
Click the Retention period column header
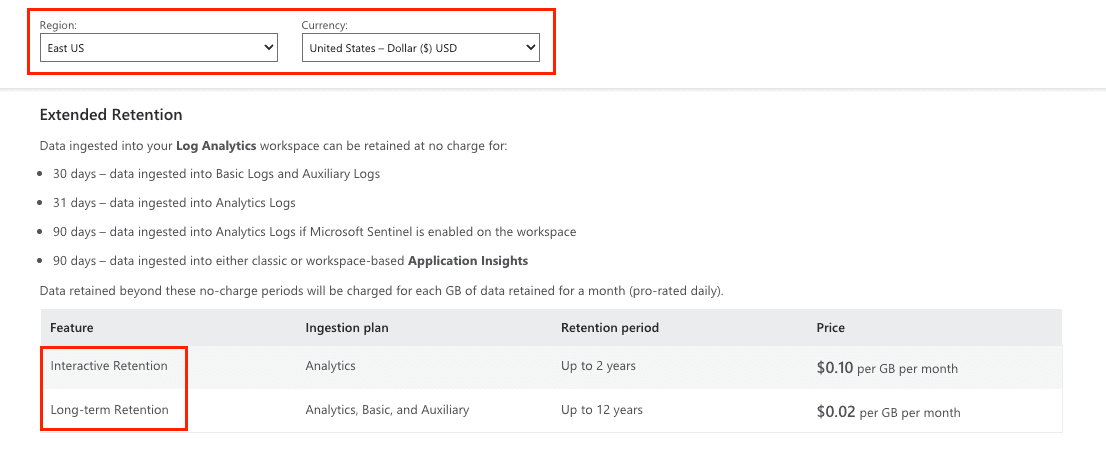click(x=610, y=328)
